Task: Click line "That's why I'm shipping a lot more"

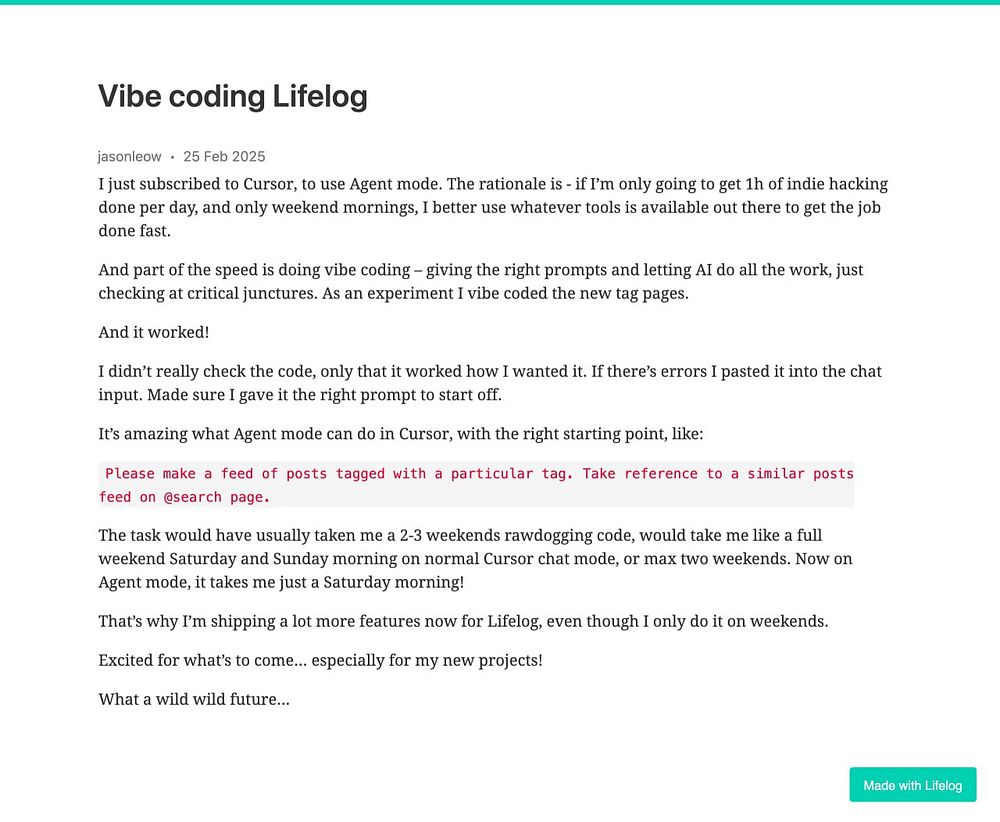Action: coord(463,621)
